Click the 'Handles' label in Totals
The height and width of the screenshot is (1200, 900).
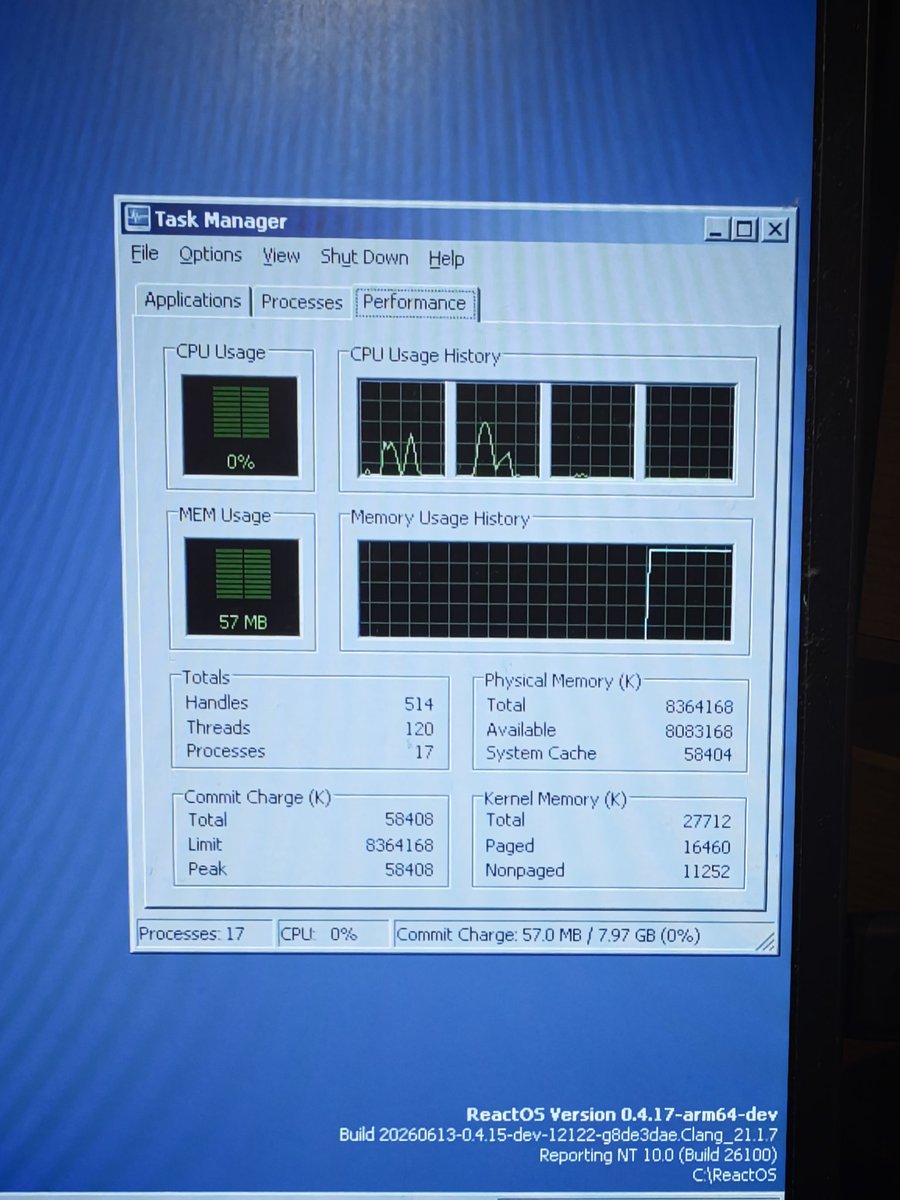(x=216, y=703)
